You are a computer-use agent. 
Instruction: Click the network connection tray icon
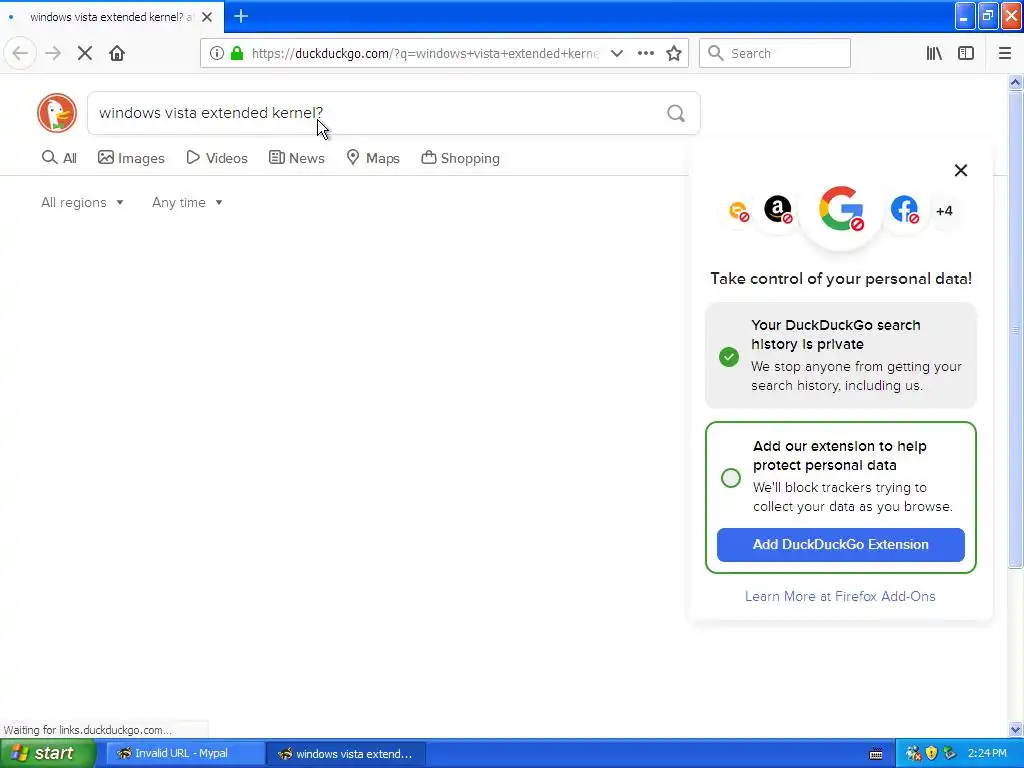913,753
